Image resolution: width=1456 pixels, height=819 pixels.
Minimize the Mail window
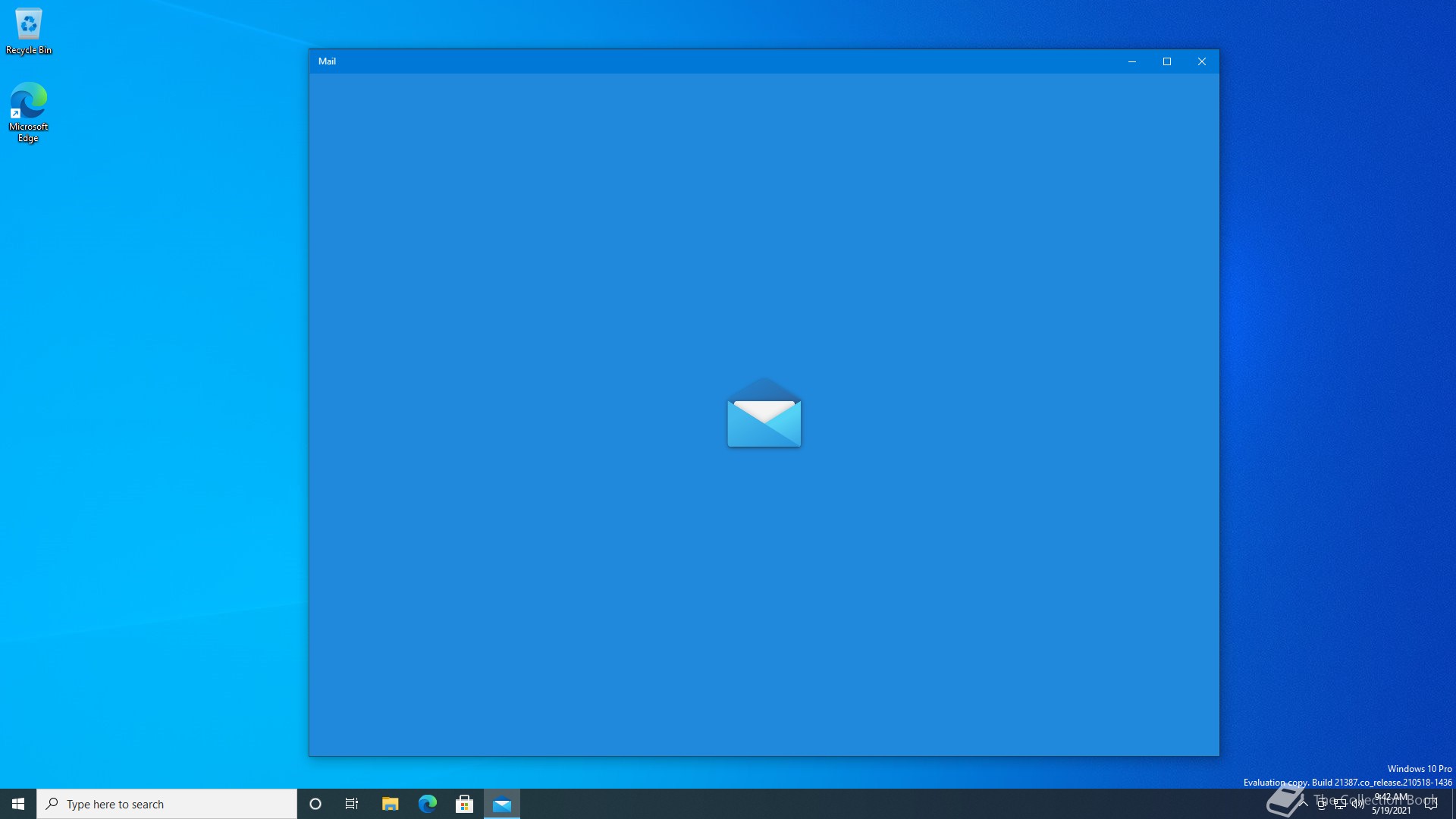[x=1132, y=61]
